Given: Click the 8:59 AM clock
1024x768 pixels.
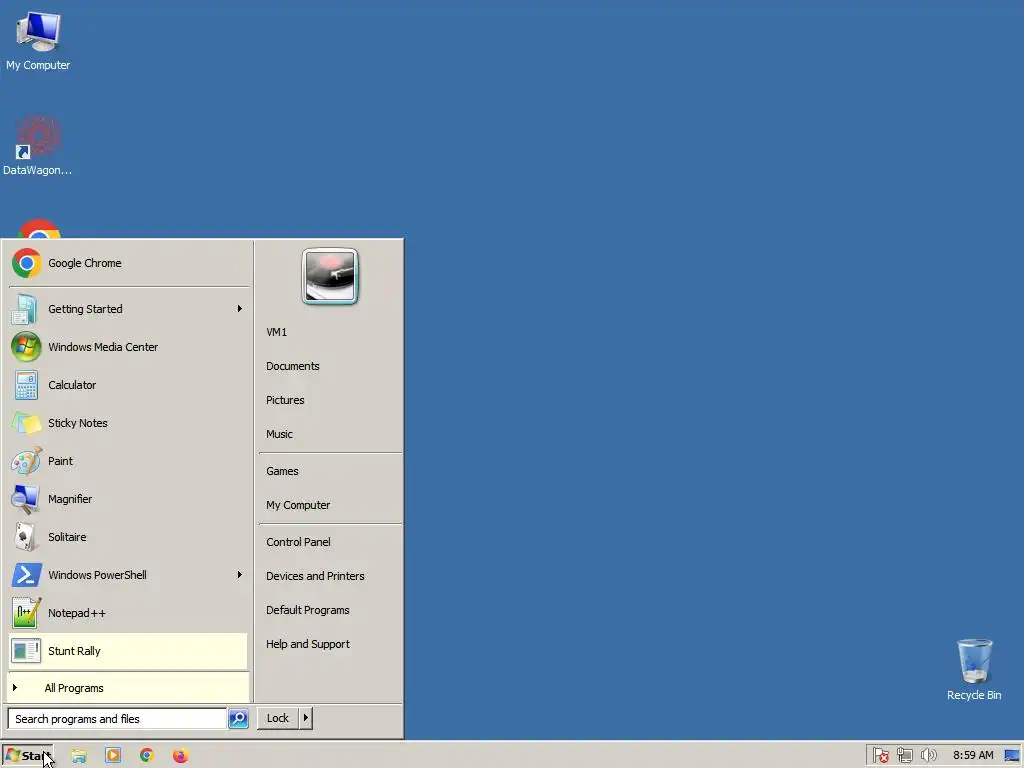Looking at the screenshot, I should (x=973, y=756).
